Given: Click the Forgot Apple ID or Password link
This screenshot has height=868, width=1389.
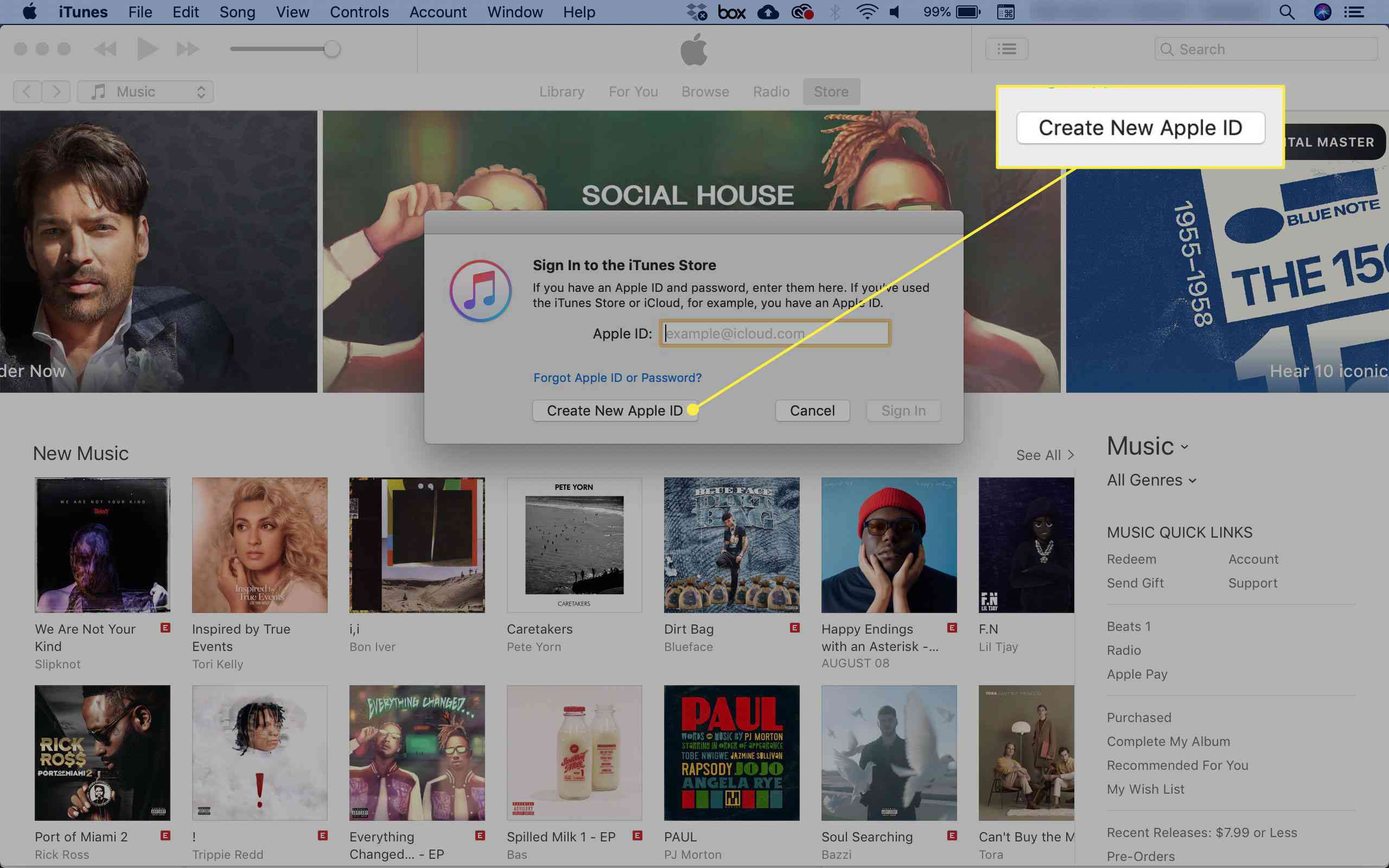Looking at the screenshot, I should point(617,377).
